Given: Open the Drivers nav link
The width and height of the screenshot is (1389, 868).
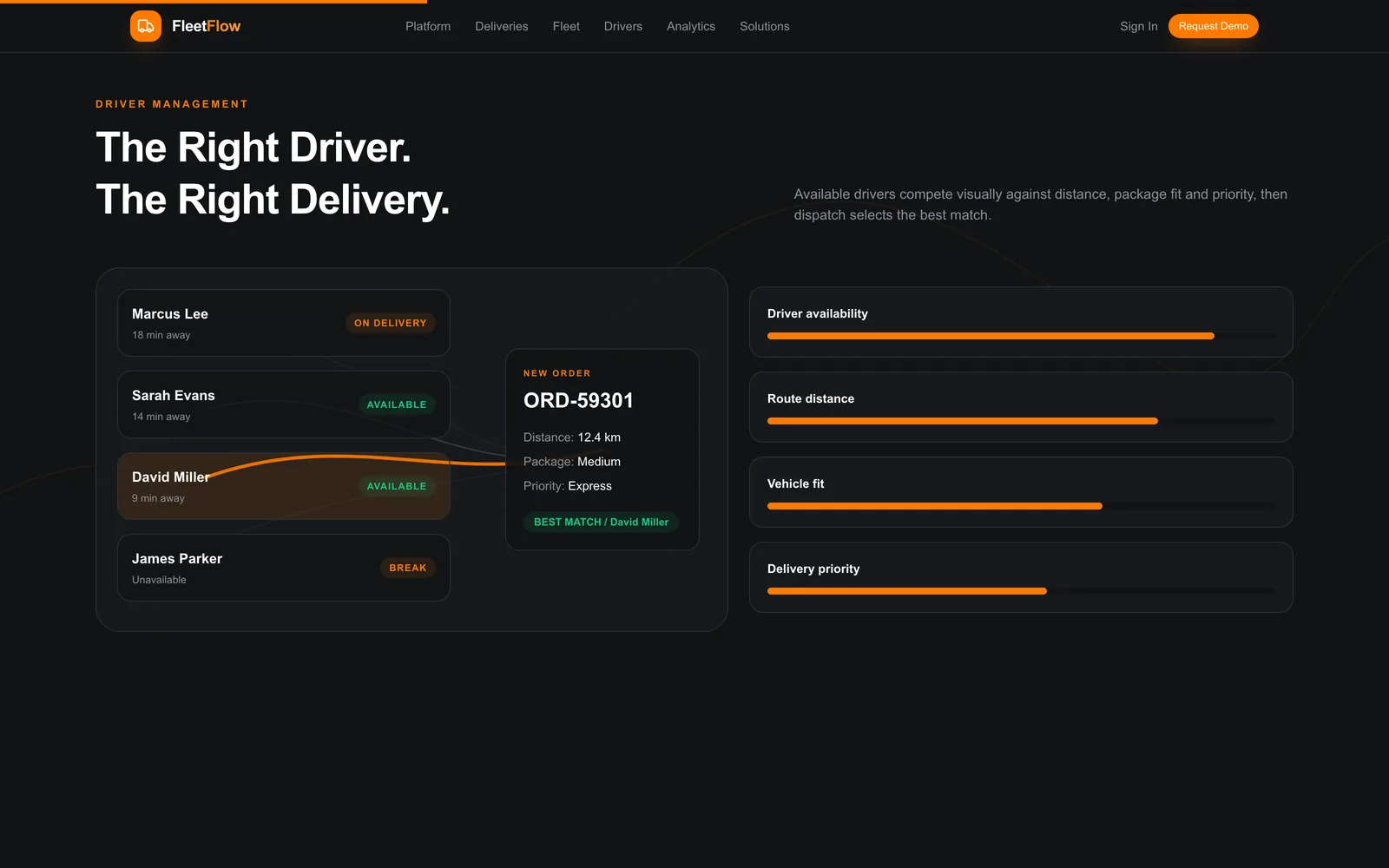Looking at the screenshot, I should [x=623, y=26].
